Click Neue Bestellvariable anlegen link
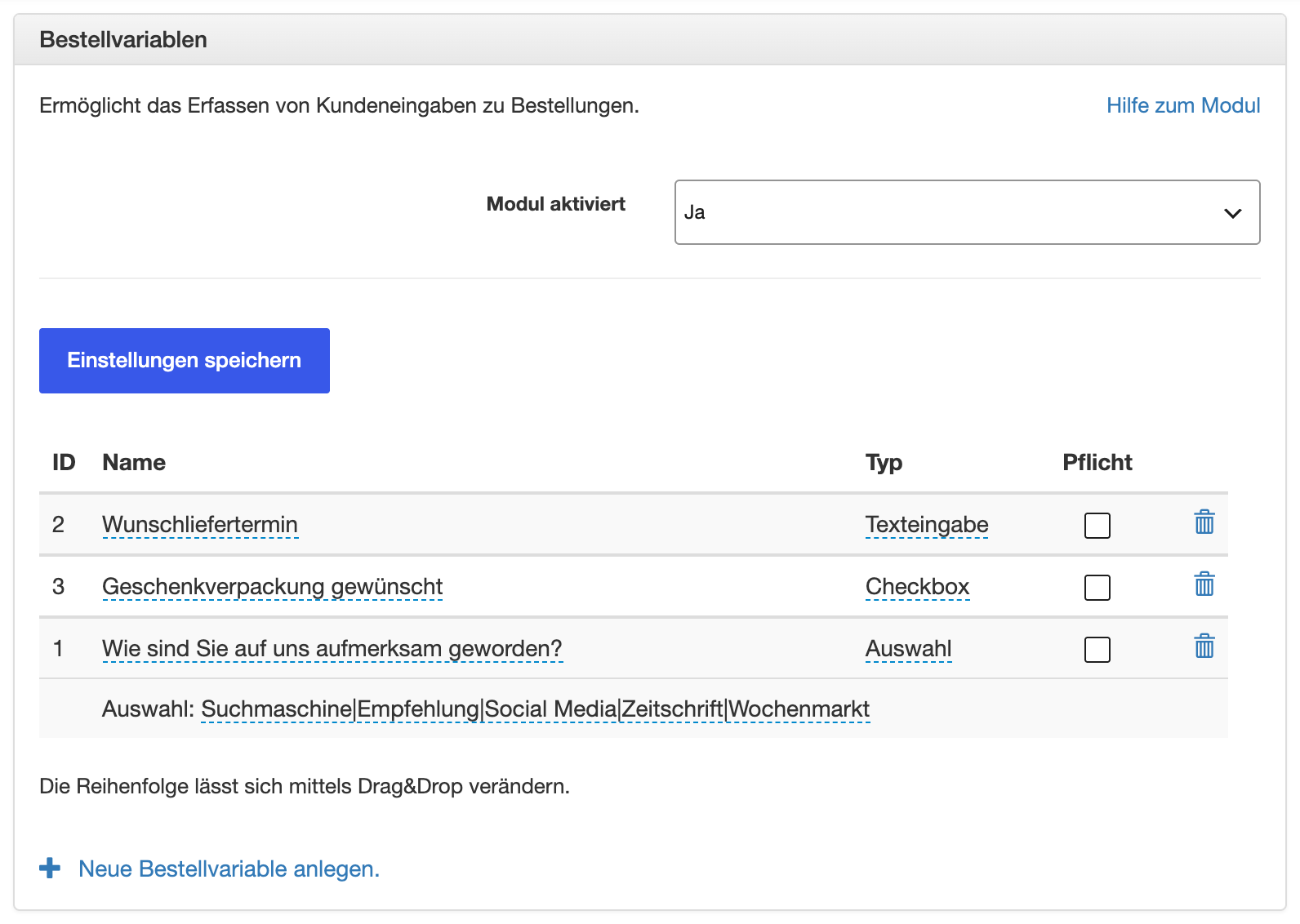Image resolution: width=1300 pixels, height=924 pixels. point(229,868)
